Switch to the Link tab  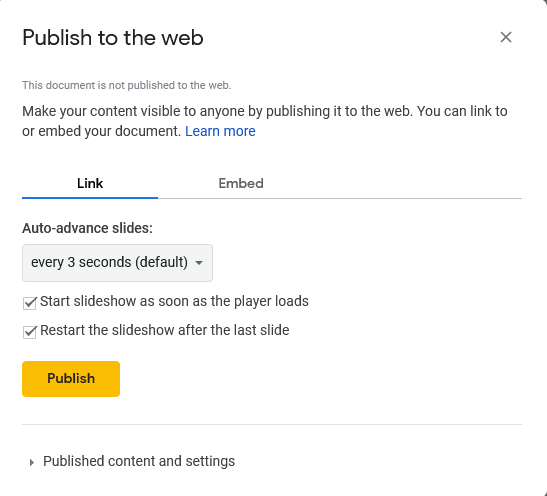(90, 183)
